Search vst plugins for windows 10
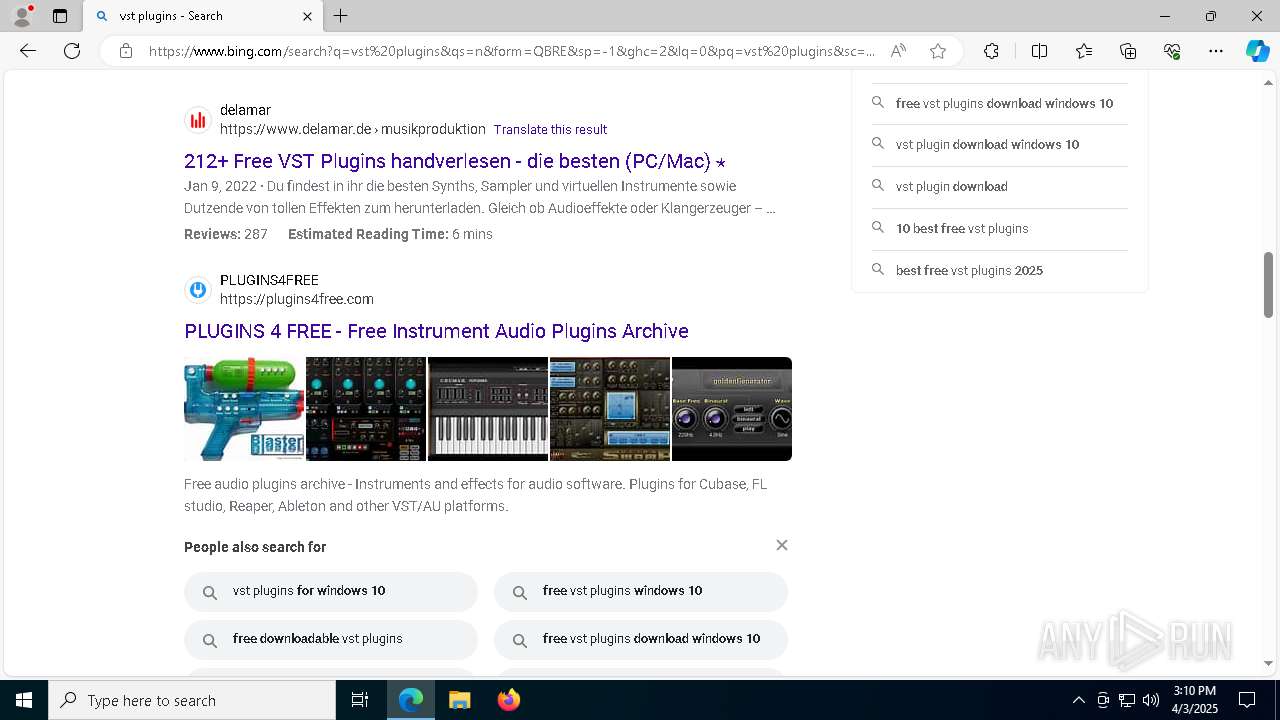 click(331, 592)
